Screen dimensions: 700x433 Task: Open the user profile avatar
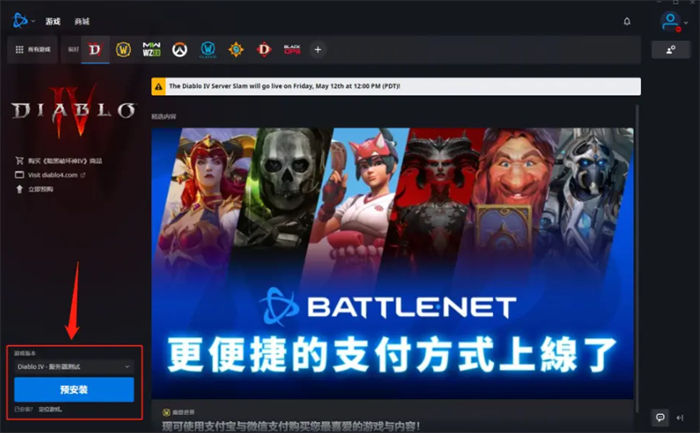tap(670, 21)
